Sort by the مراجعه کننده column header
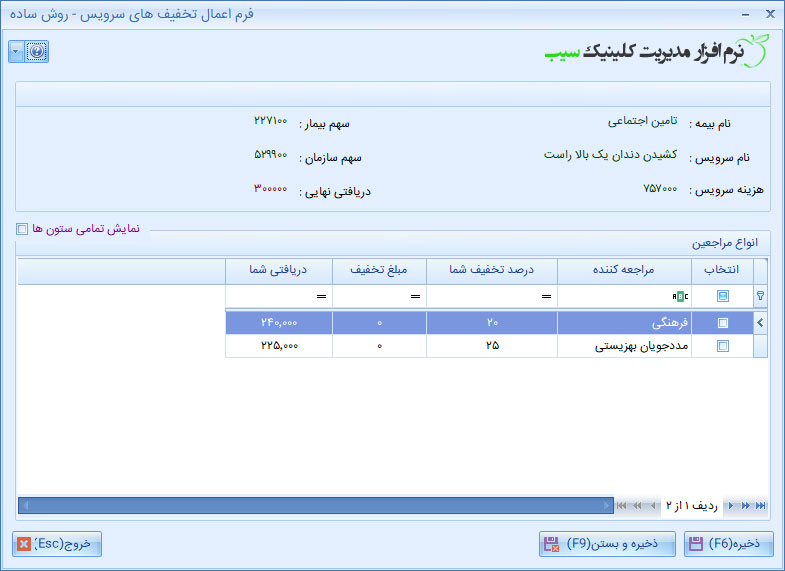 624,271
